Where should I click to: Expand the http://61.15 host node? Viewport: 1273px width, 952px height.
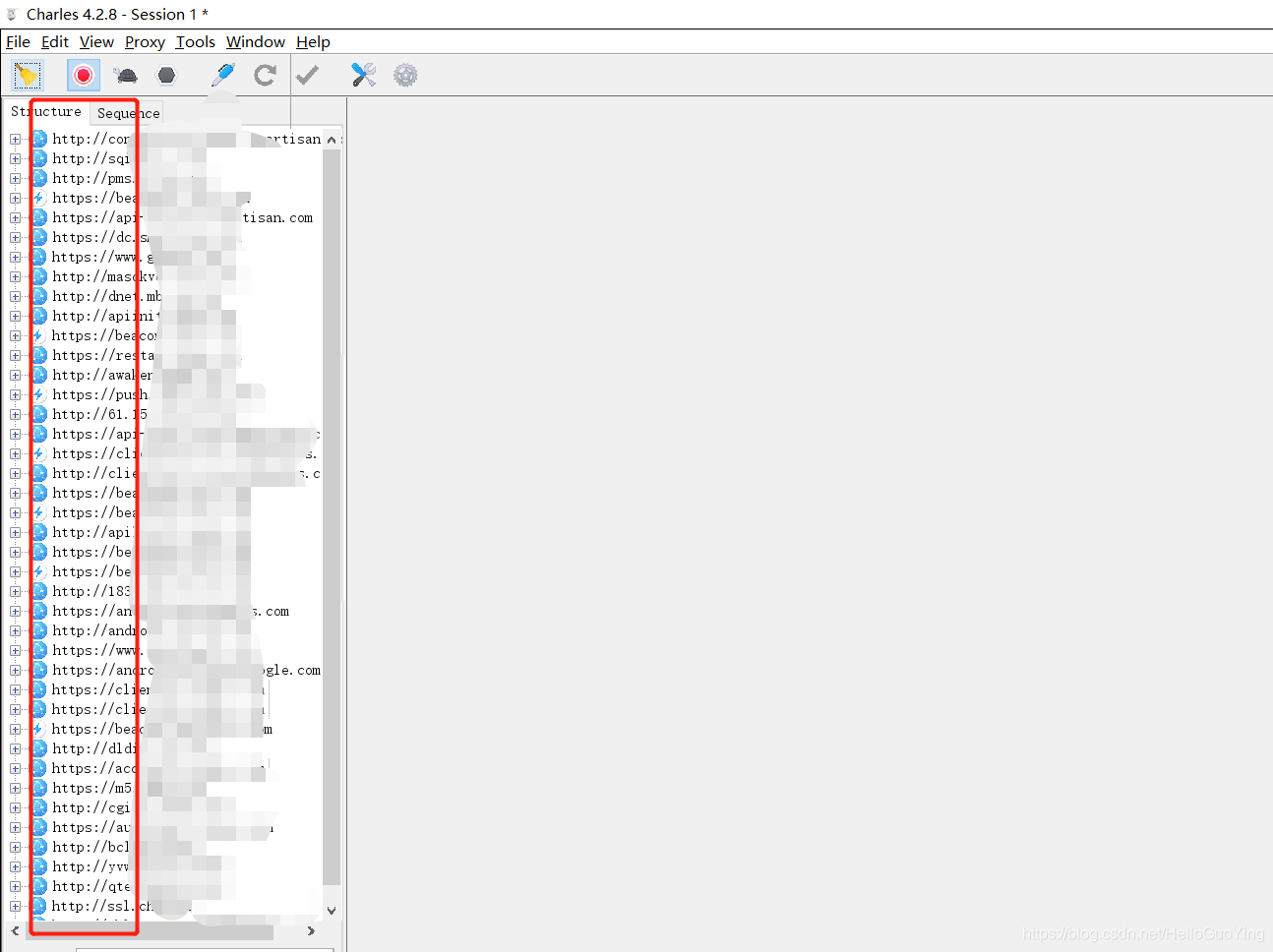tap(15, 414)
